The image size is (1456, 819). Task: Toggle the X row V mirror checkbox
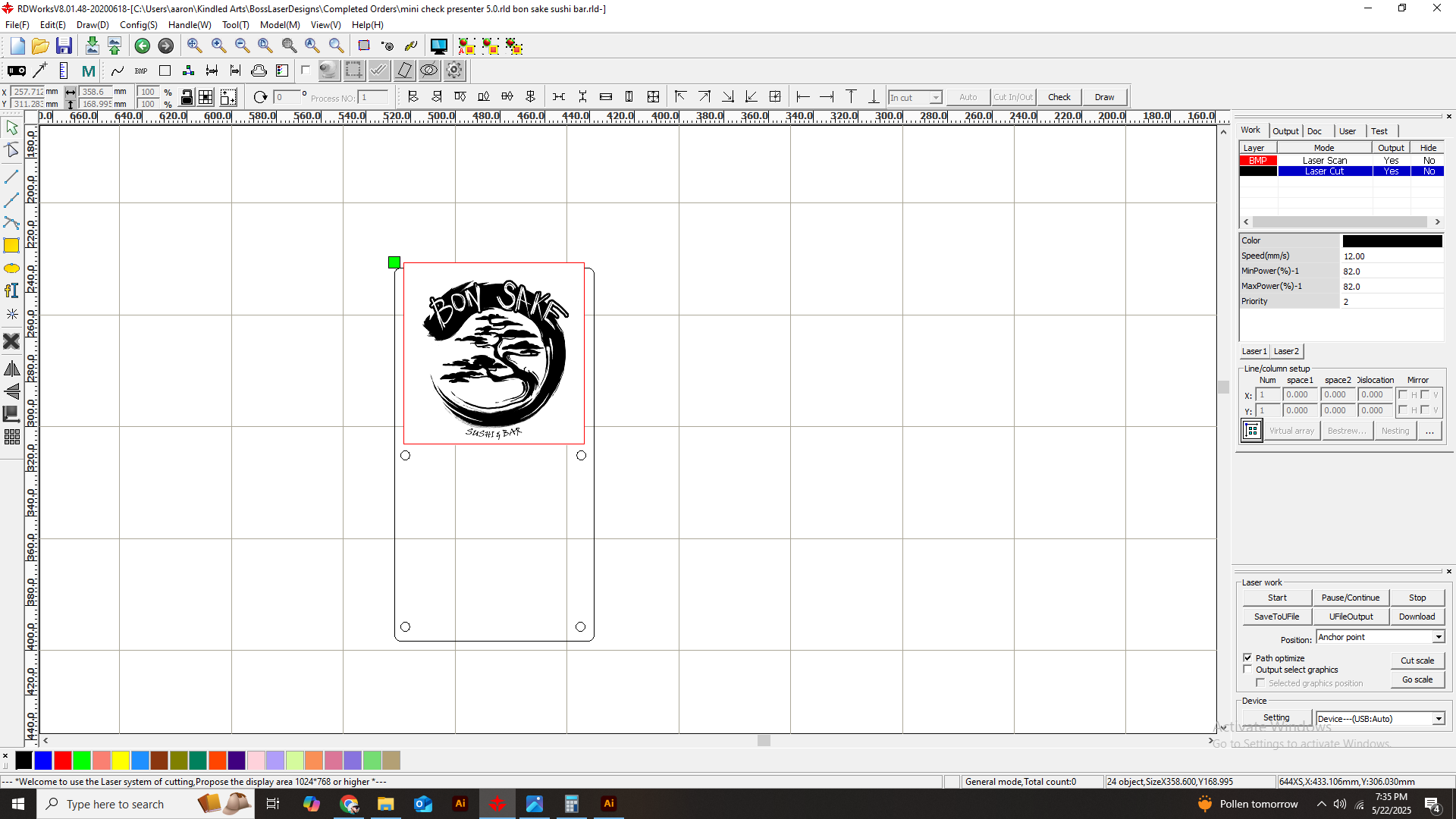[1425, 395]
